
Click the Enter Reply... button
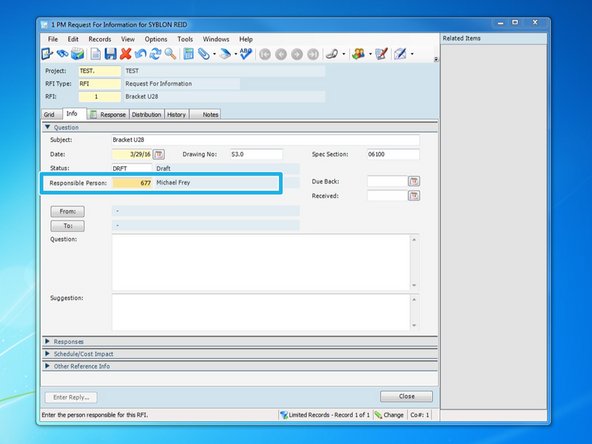point(71,397)
